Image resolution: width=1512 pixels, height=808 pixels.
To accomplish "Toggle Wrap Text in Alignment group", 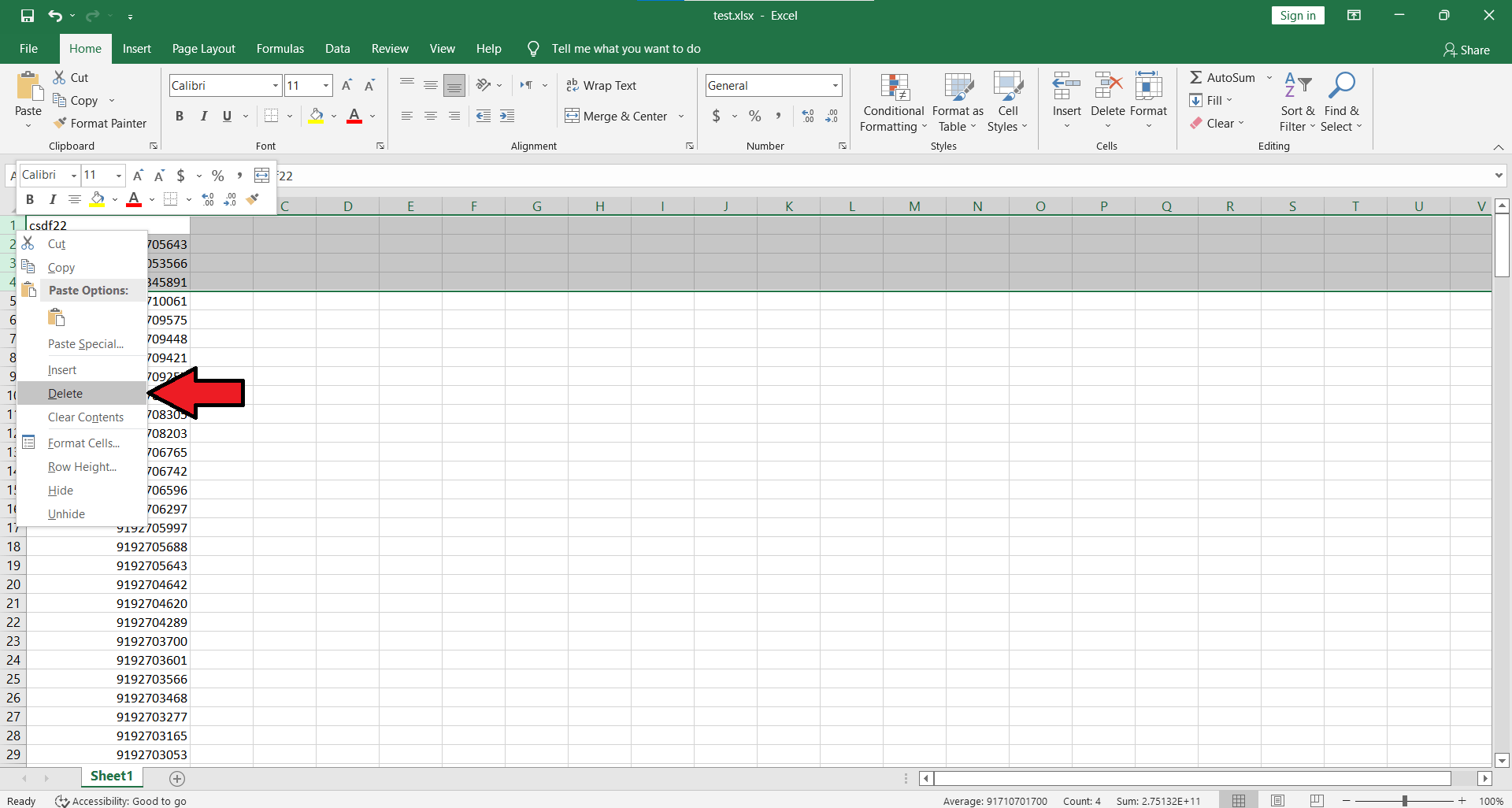I will tap(601, 85).
